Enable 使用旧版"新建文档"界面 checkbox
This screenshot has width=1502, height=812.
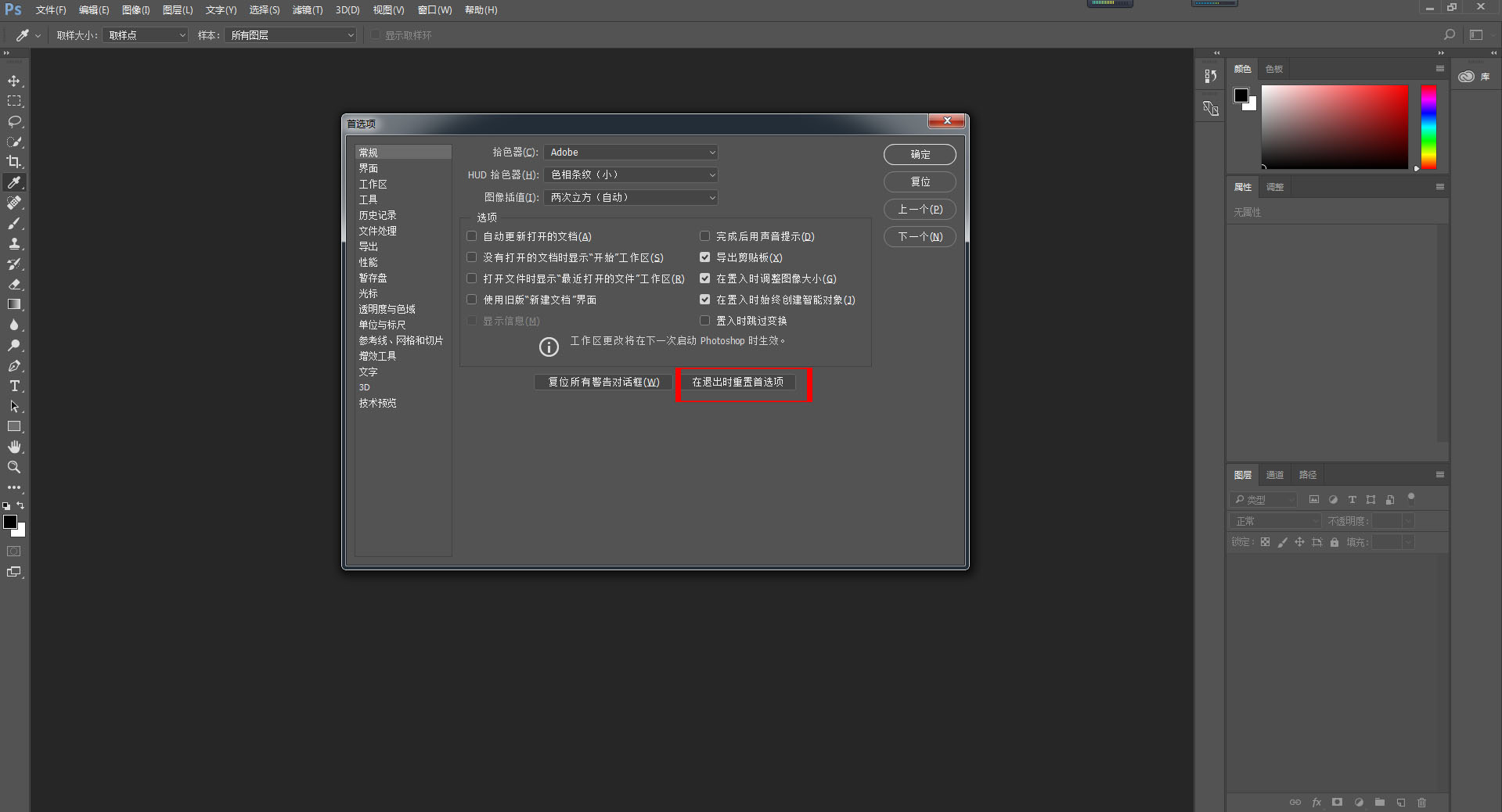pos(471,299)
